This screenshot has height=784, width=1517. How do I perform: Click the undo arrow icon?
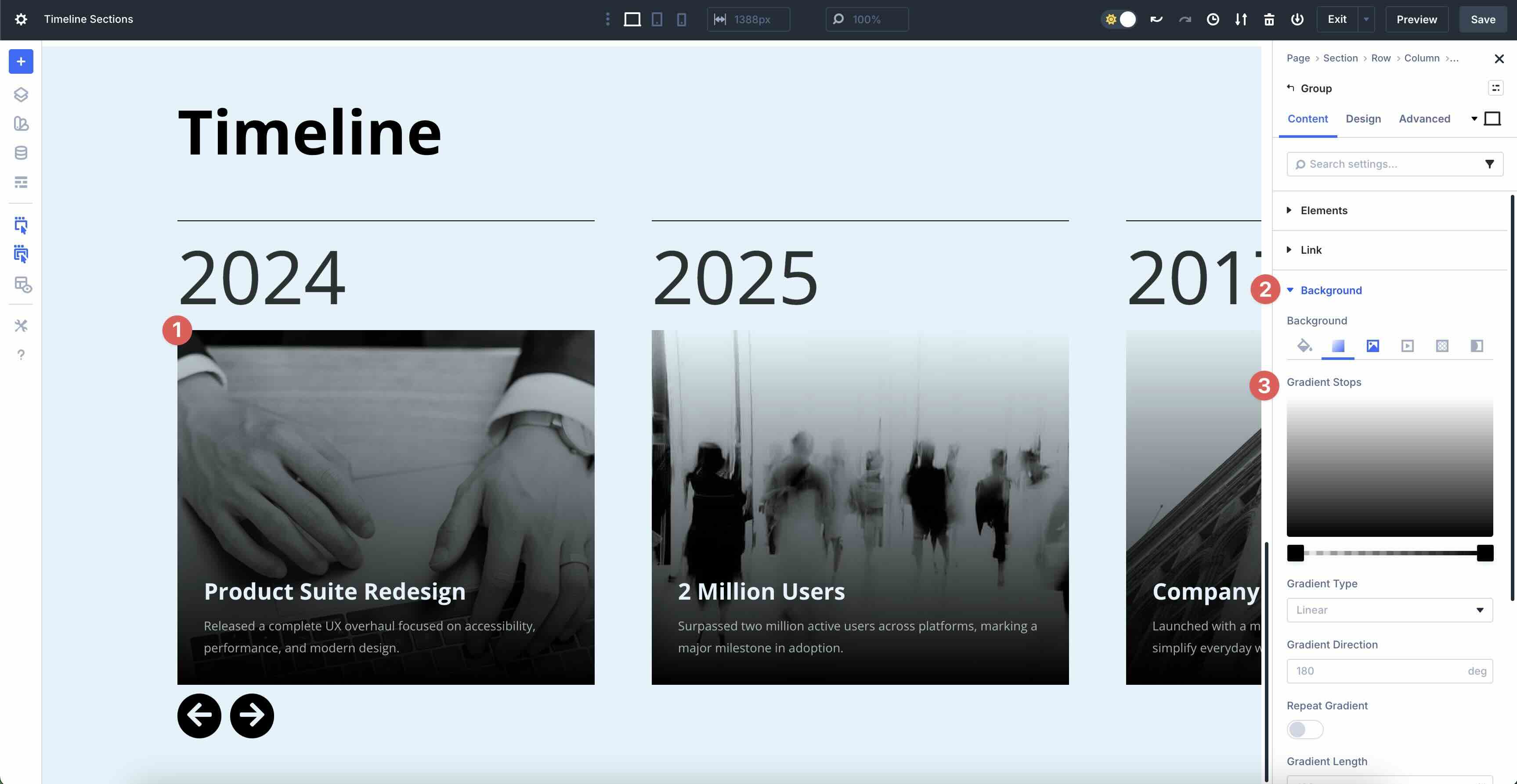tap(1156, 19)
